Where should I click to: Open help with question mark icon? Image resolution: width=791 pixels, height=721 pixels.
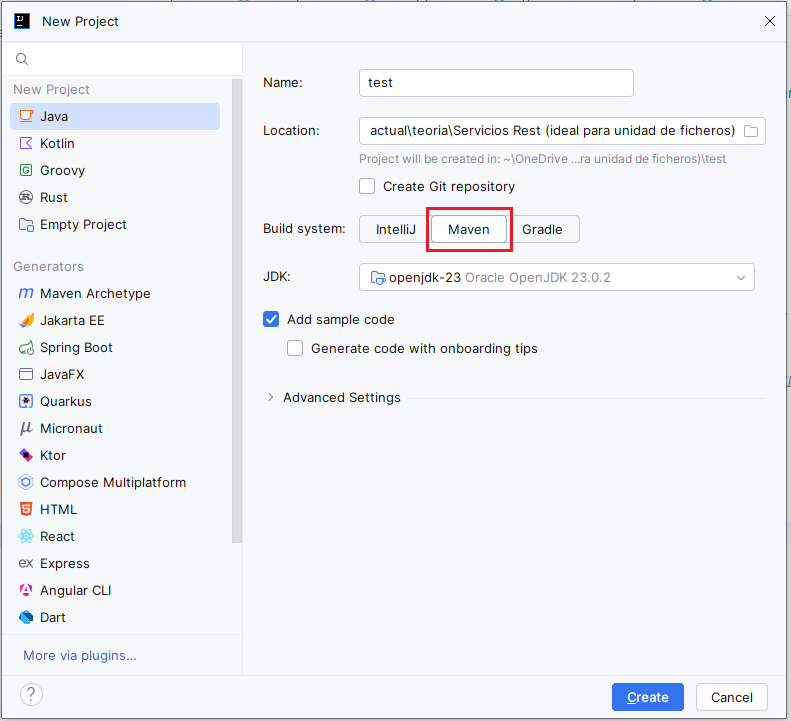31,695
